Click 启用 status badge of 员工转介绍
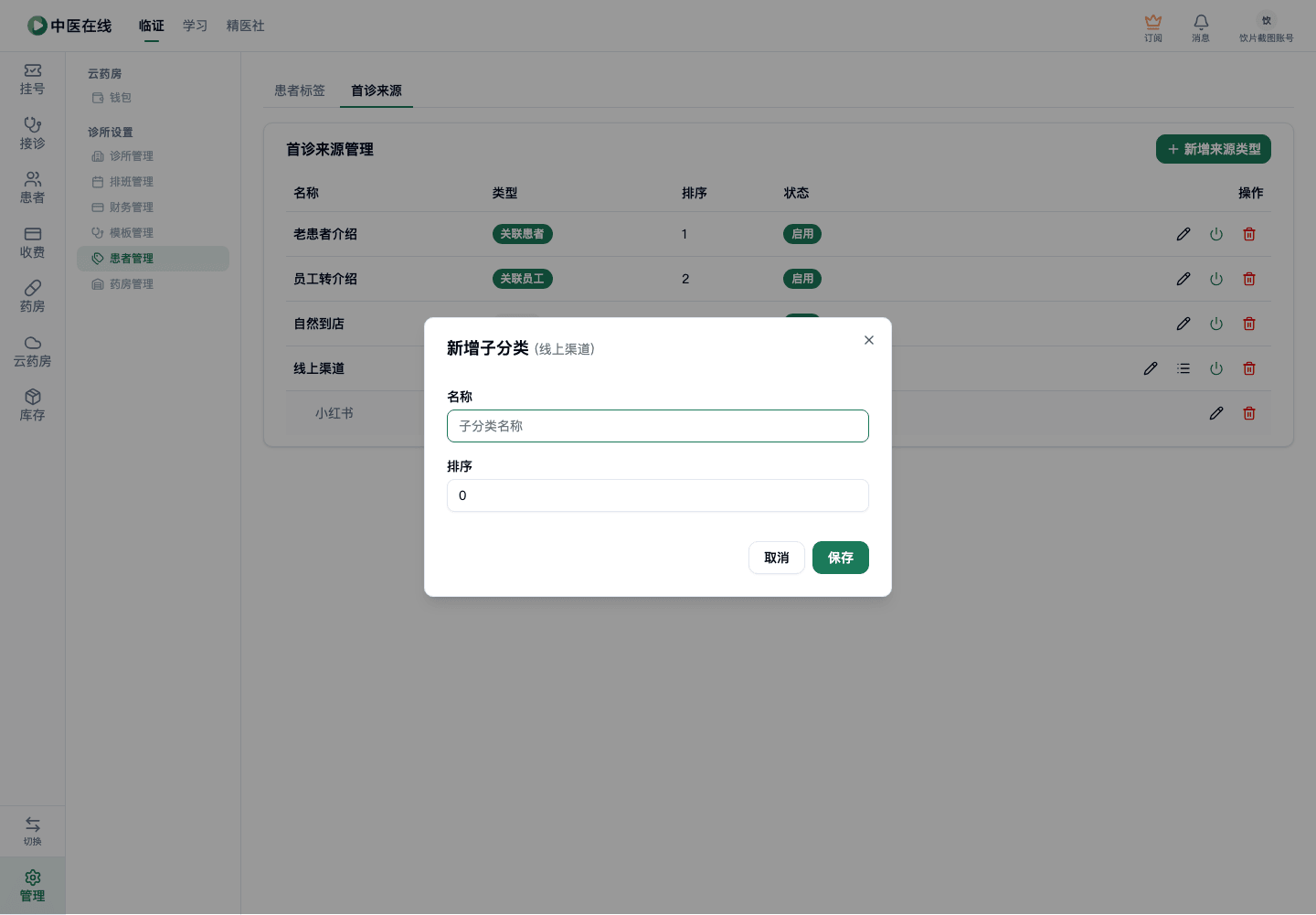Viewport: 1316px width, 915px height. click(x=802, y=279)
